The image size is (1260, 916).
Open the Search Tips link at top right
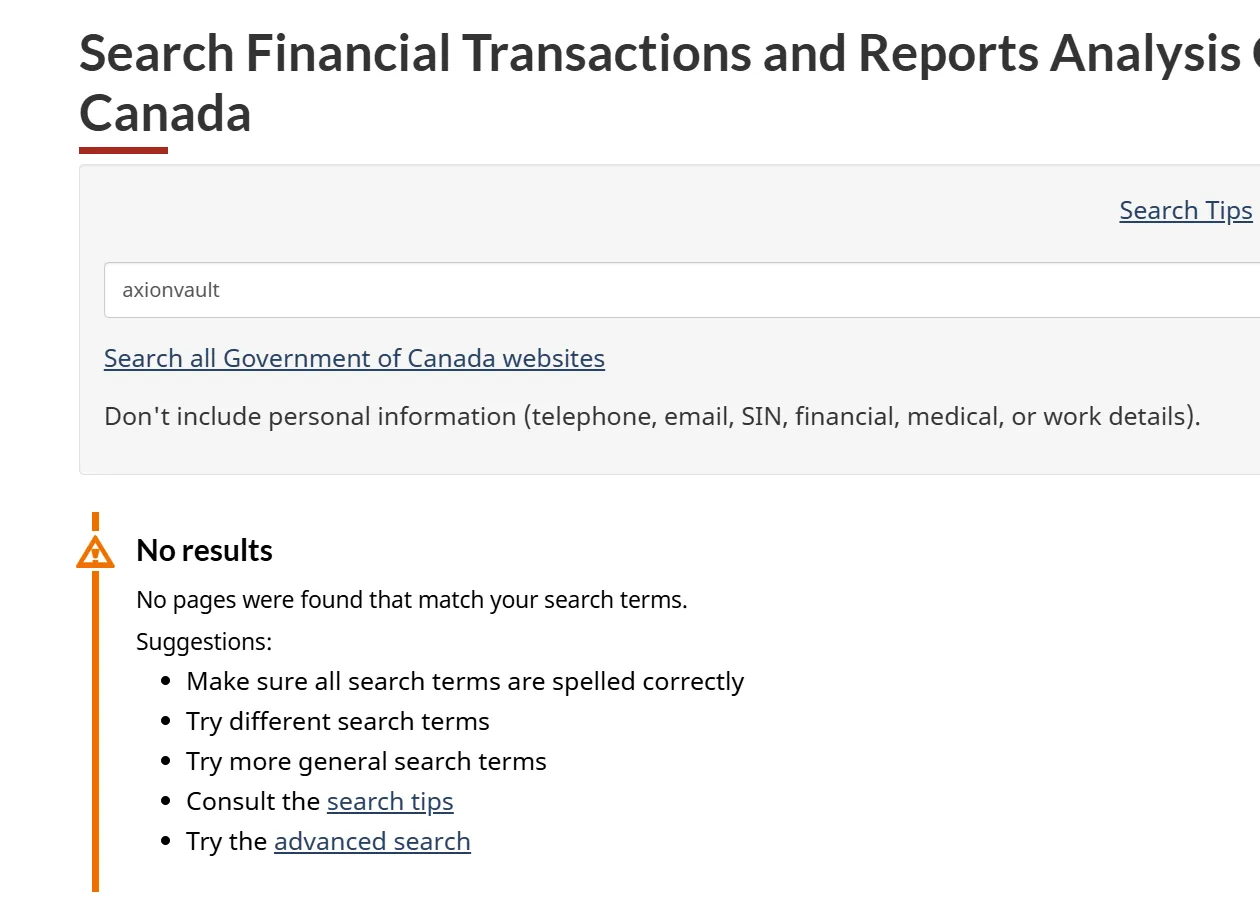click(1185, 211)
